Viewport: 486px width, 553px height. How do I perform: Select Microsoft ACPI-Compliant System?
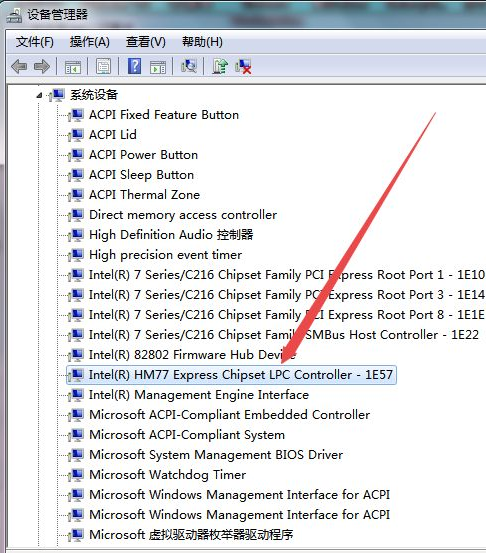pyautogui.click(x=187, y=434)
